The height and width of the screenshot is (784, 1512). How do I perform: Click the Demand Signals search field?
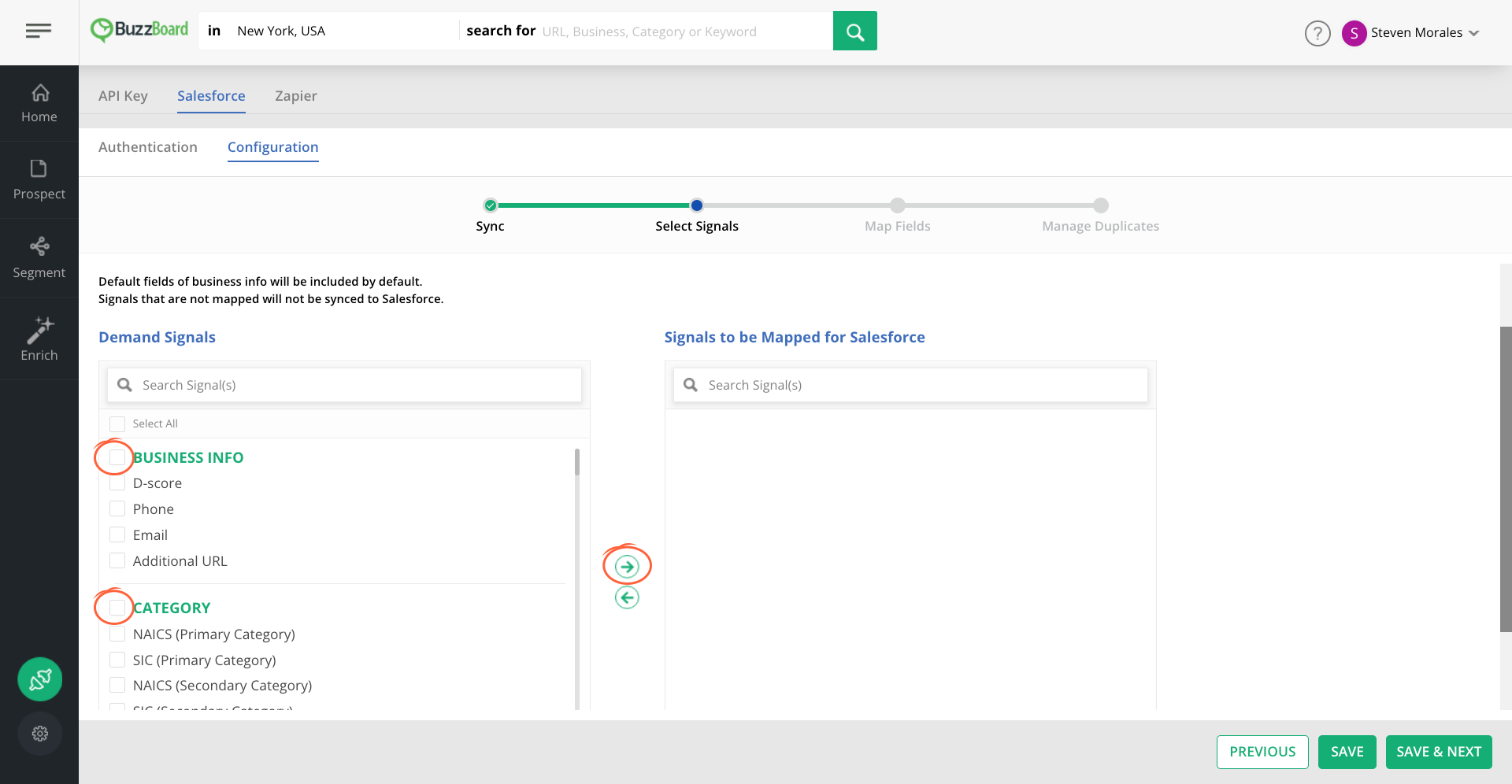tap(344, 385)
